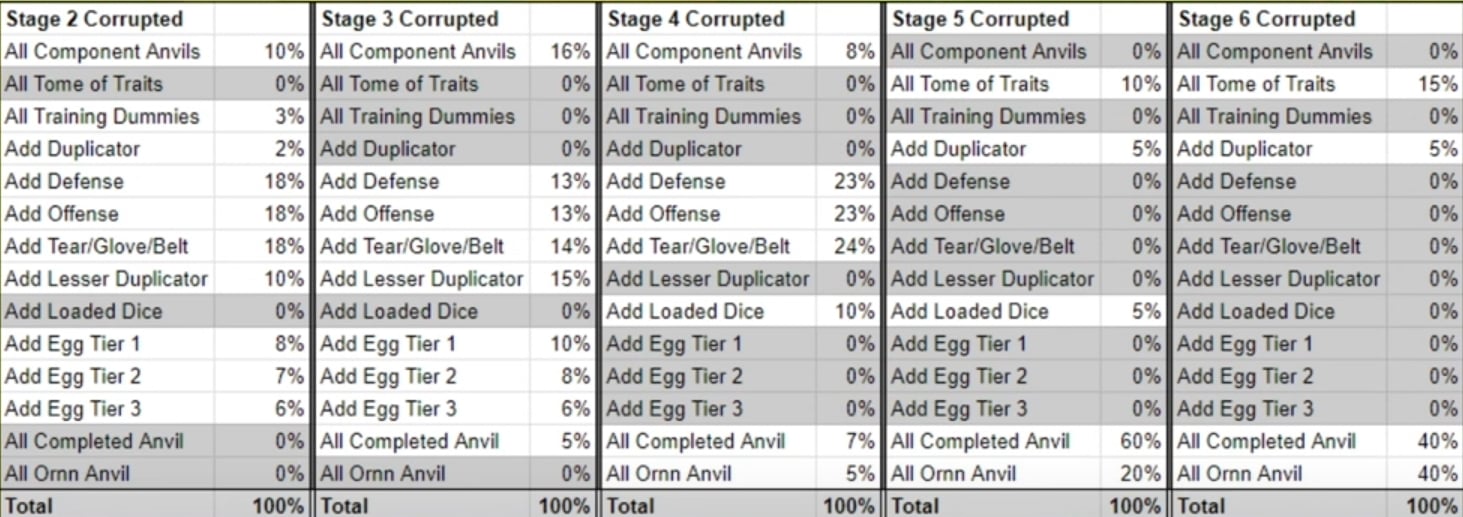Select Stage 6 Add Duplicator label cell
1463x517 pixels.
pos(1244,149)
